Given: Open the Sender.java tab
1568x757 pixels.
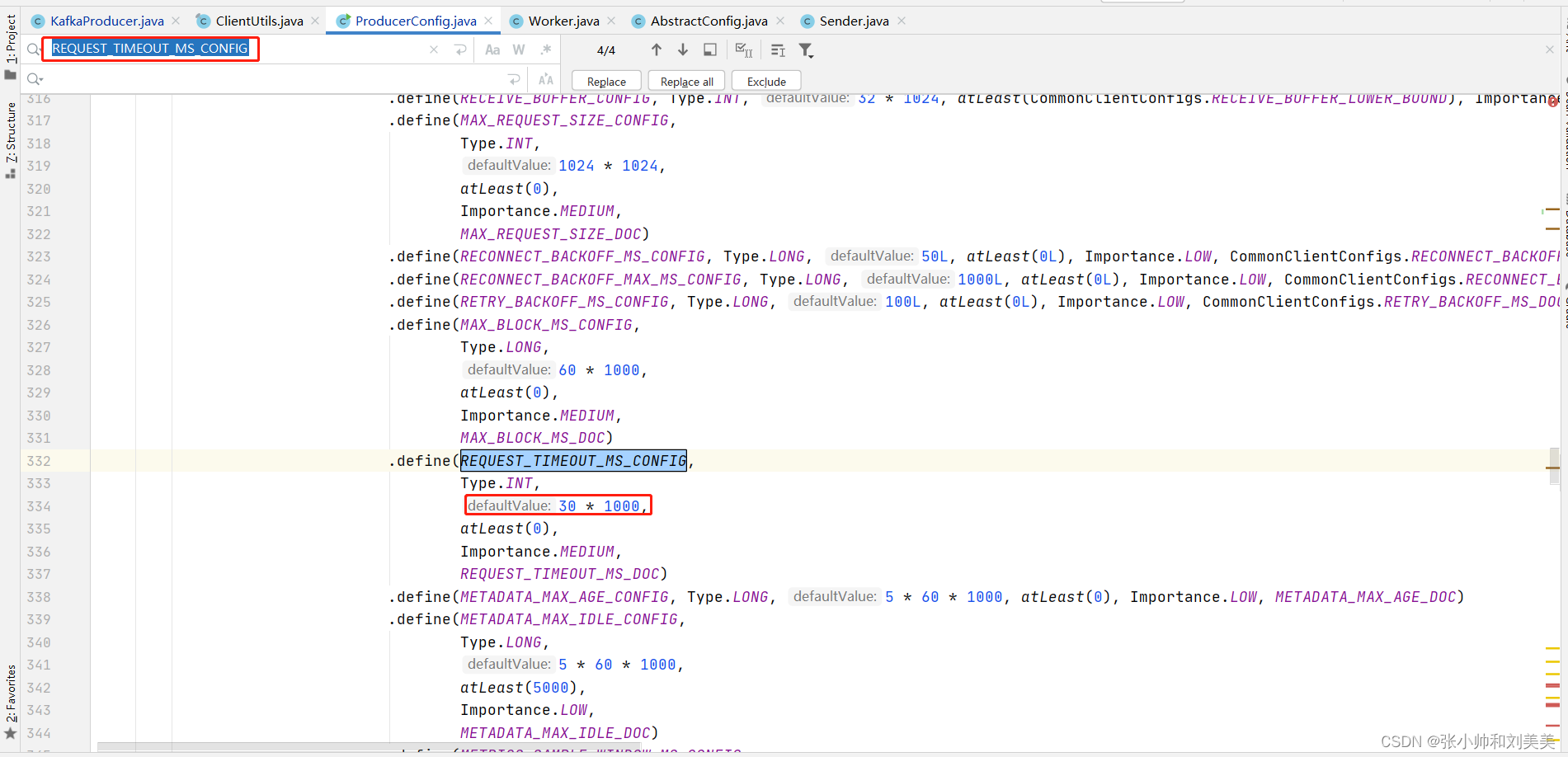Looking at the screenshot, I should click(854, 21).
